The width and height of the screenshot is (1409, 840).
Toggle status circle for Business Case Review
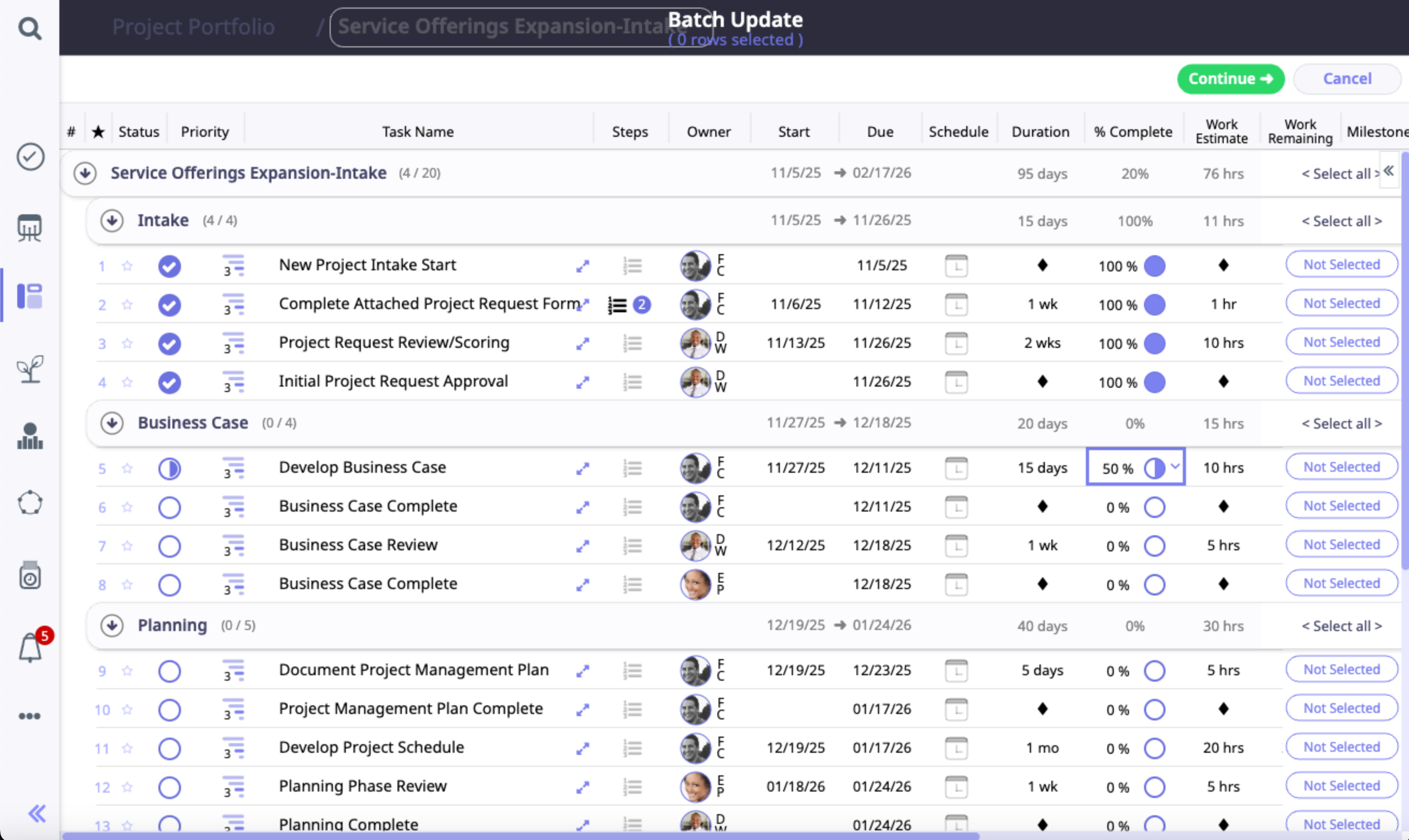[x=169, y=546]
